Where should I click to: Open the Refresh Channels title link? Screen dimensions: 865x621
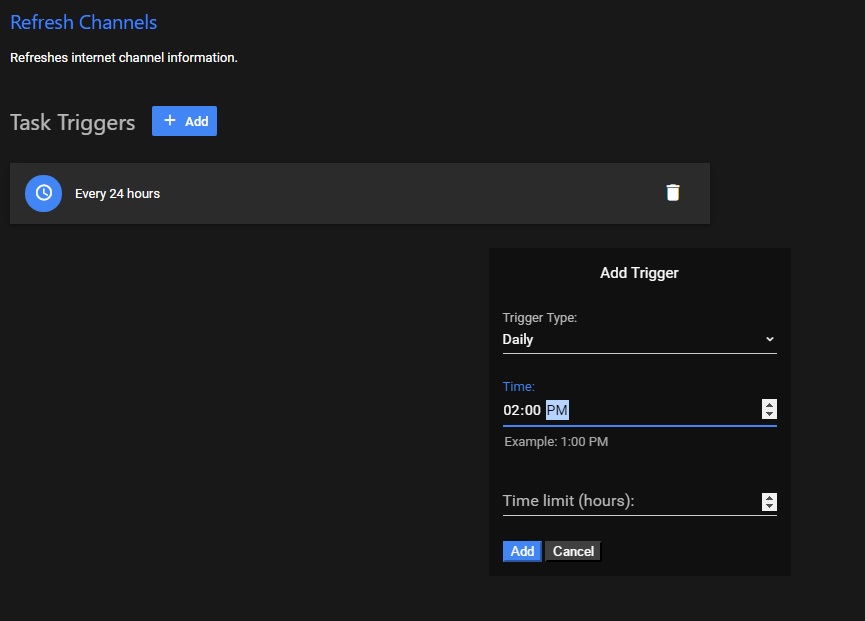(83, 22)
